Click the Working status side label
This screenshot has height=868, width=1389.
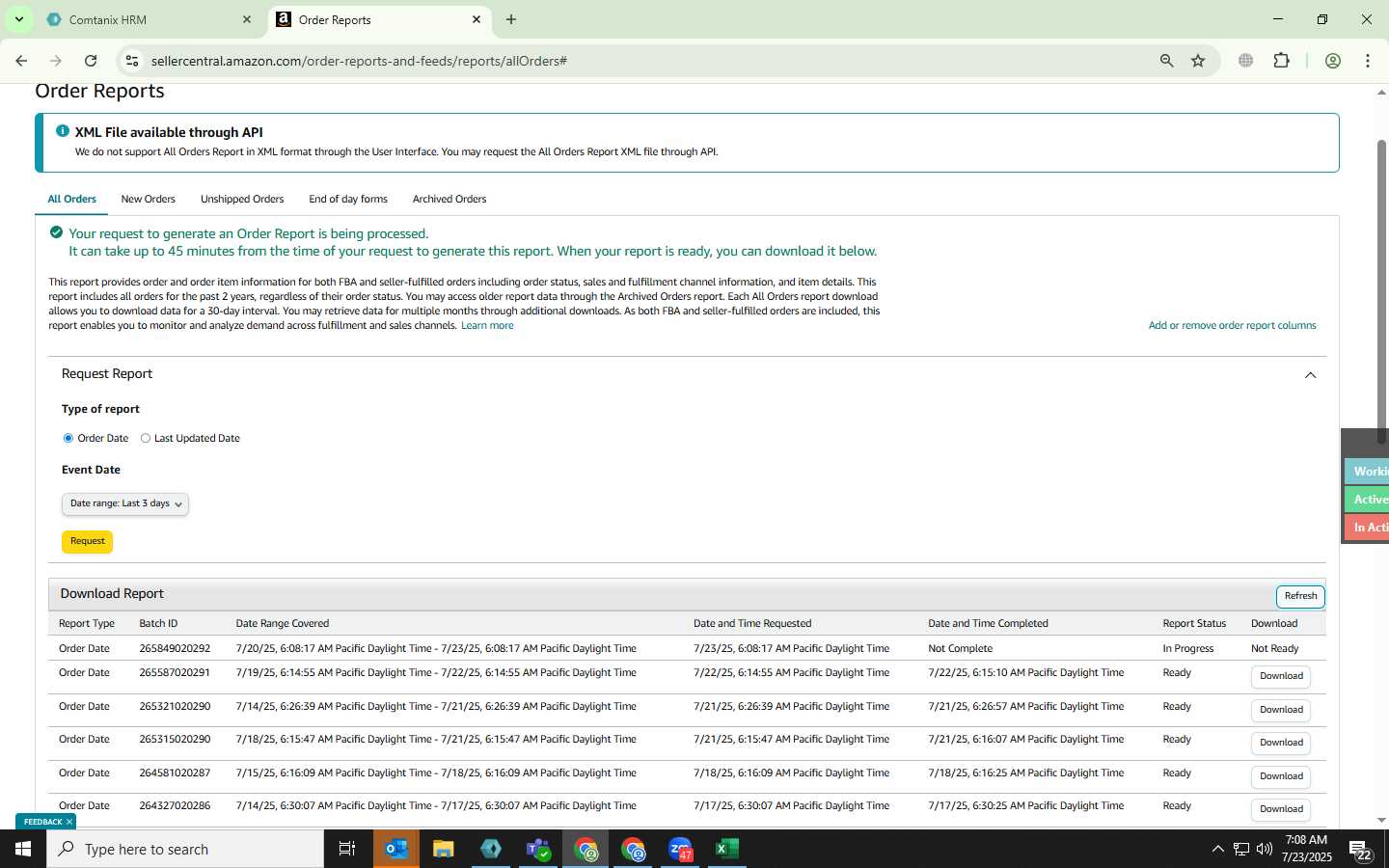(1368, 471)
